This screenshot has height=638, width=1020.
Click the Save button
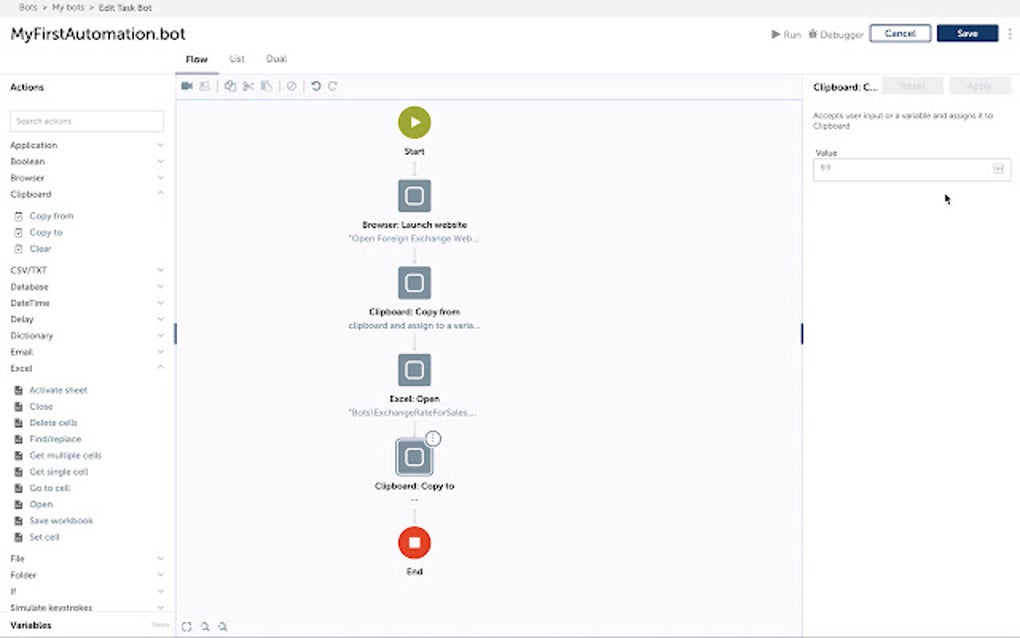(966, 32)
